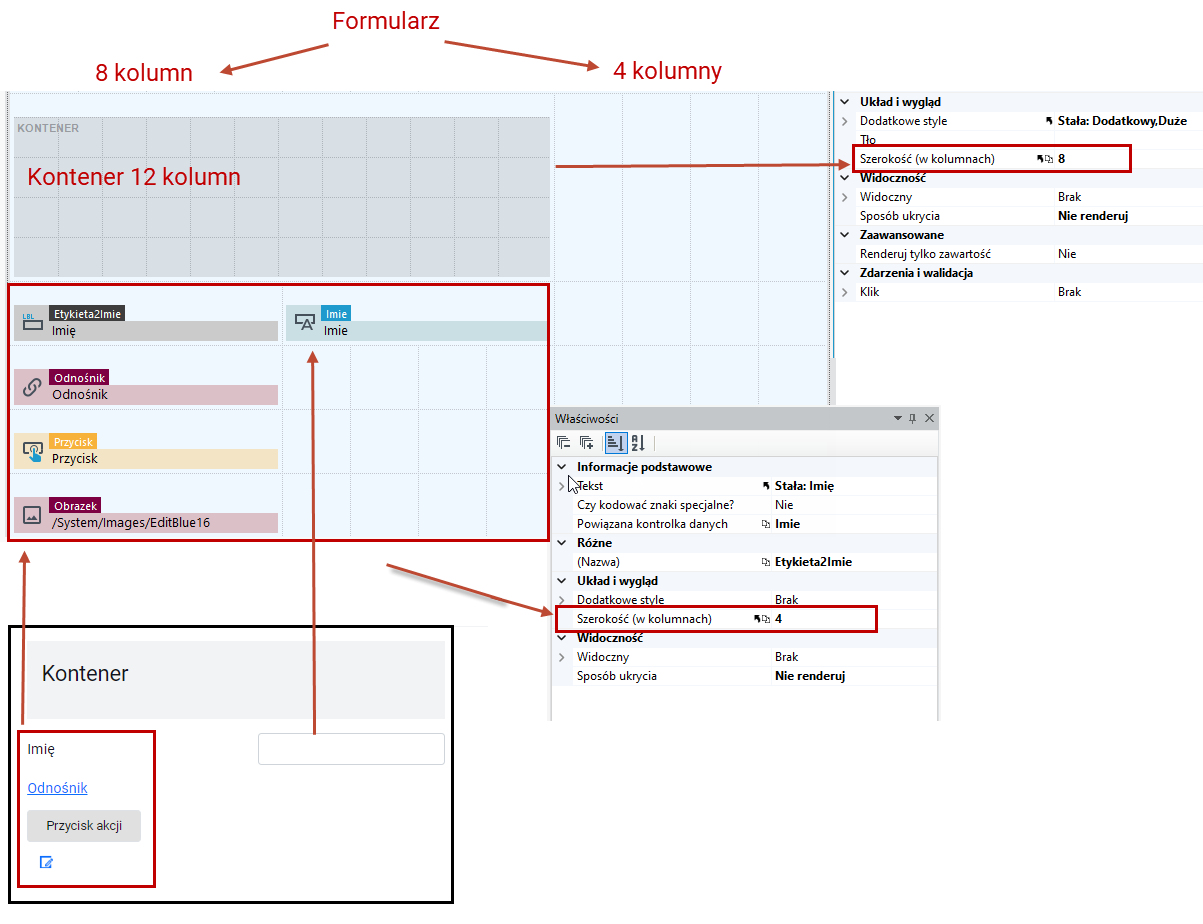
Task: Click the Klik event value Brak
Action: [x=1070, y=292]
